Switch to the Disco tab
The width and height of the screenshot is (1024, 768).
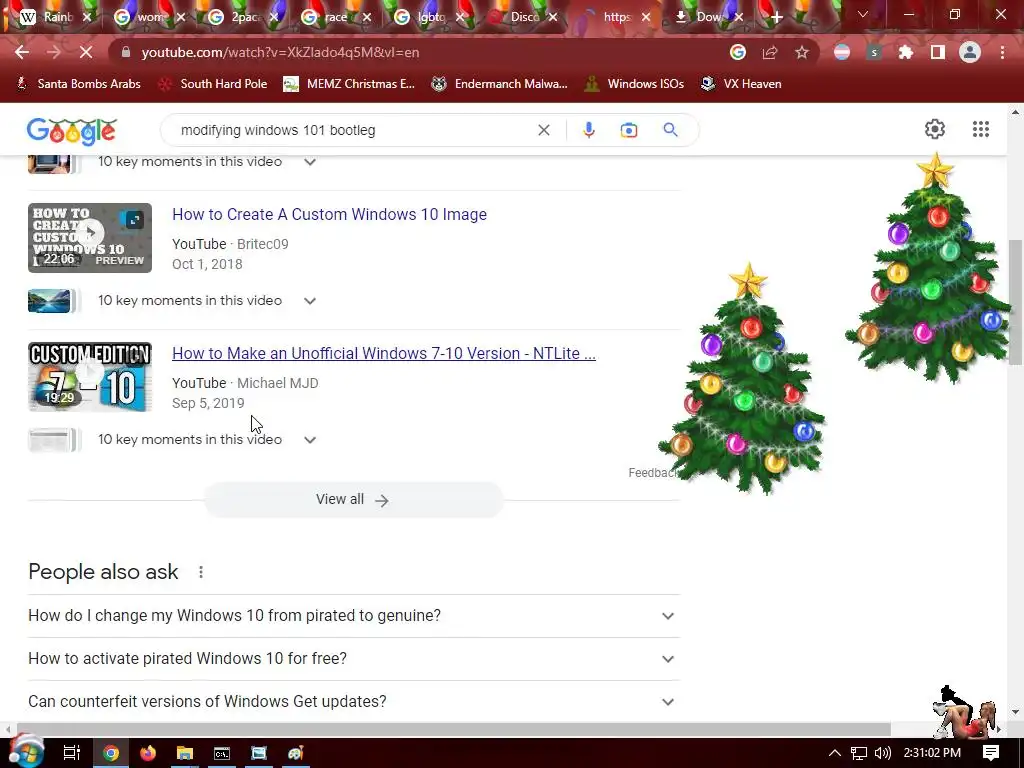pos(523,17)
